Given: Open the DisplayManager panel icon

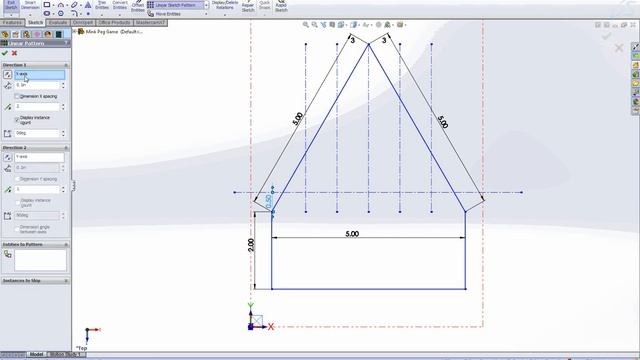Looking at the screenshot, I should [x=48, y=34].
